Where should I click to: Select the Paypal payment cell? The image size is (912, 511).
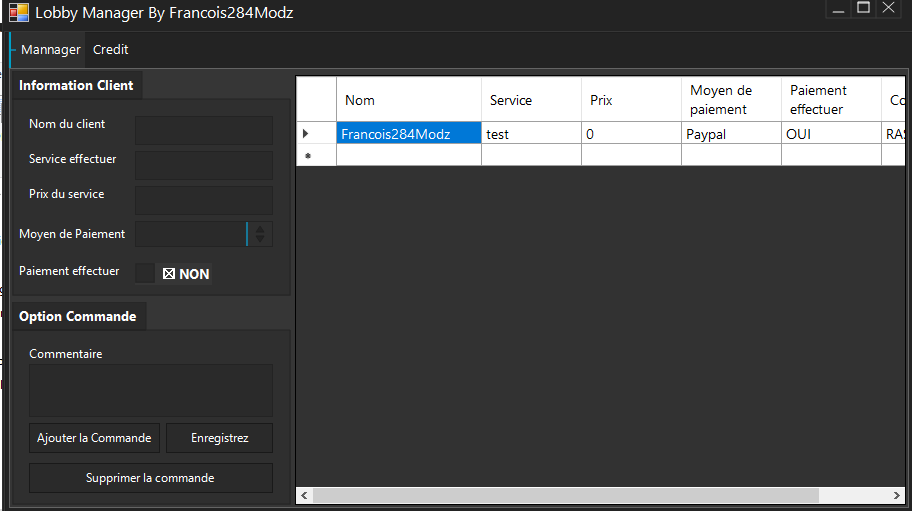pyautogui.click(x=731, y=133)
